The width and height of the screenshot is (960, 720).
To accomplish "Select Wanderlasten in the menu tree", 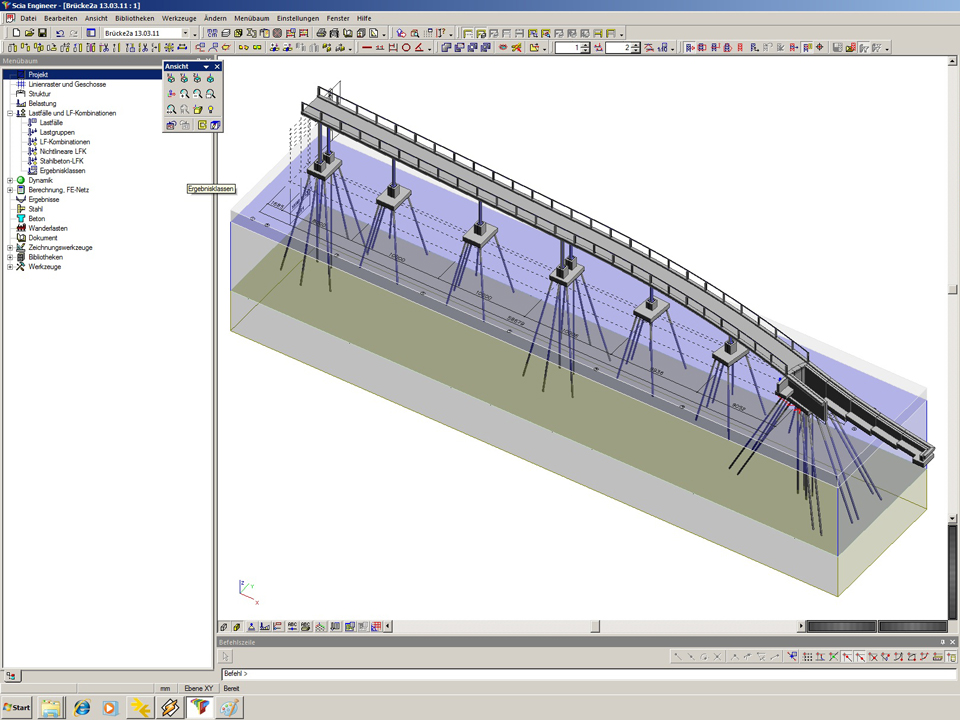I will [x=47, y=228].
